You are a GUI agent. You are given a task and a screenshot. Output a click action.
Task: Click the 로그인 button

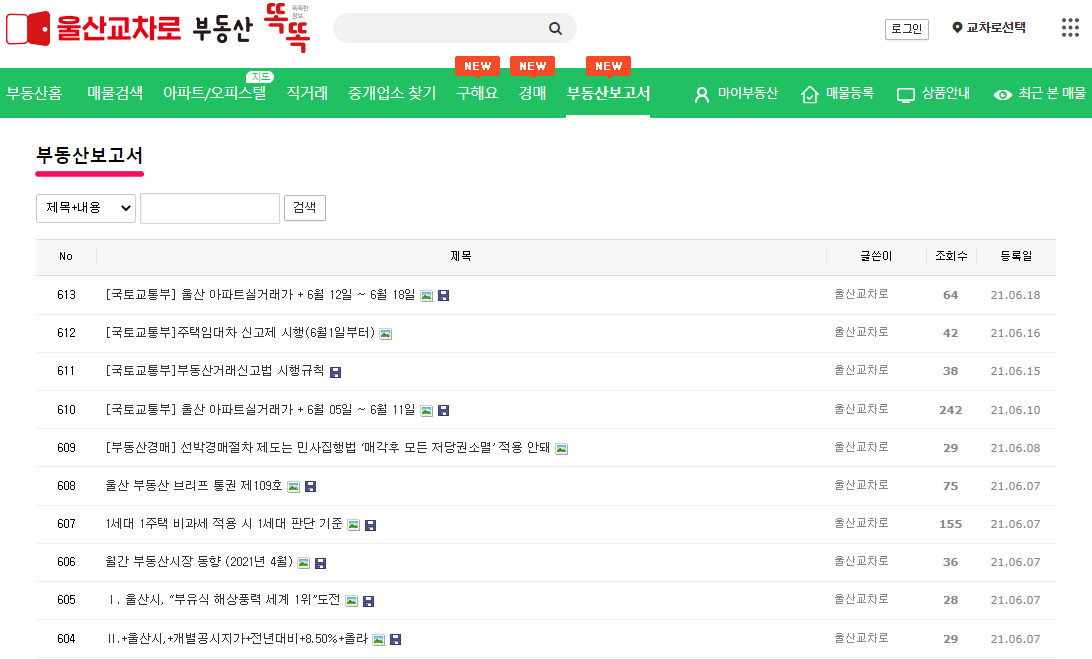pyautogui.click(x=907, y=29)
